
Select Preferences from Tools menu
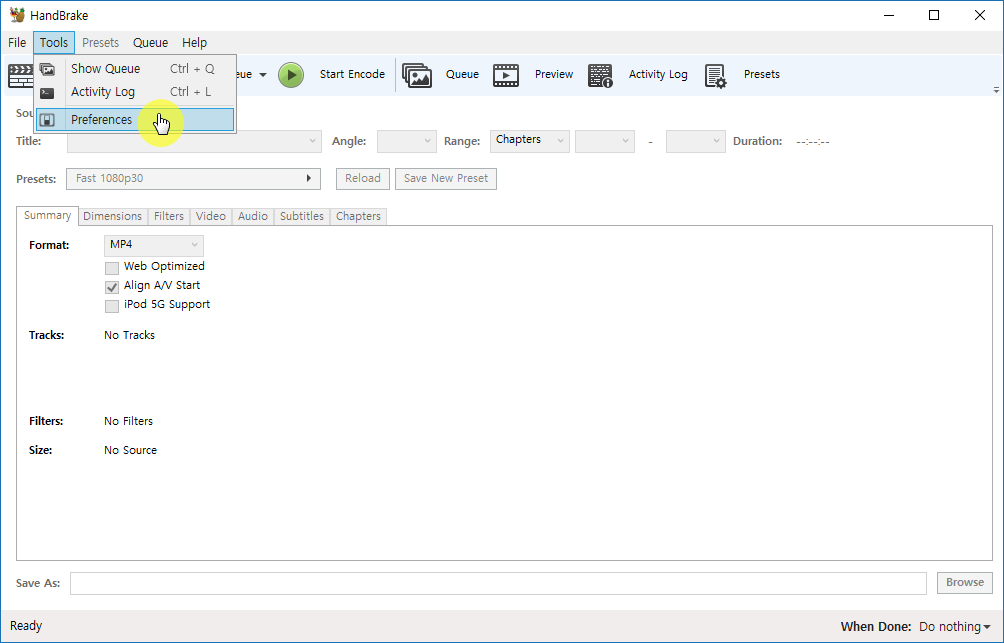(135, 120)
